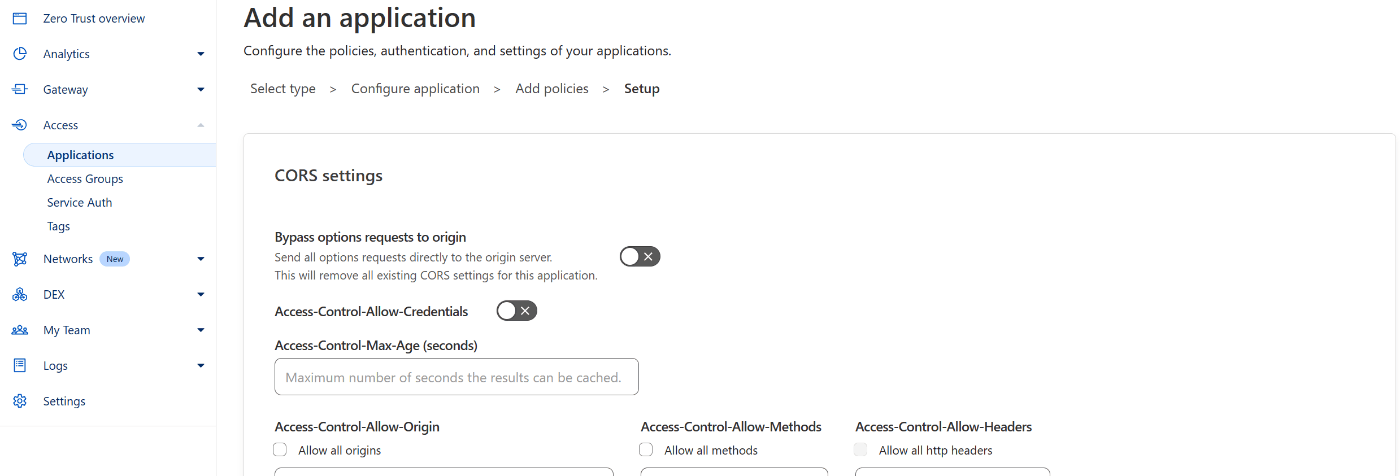
Task: Go back to Configure application step
Action: tap(415, 89)
